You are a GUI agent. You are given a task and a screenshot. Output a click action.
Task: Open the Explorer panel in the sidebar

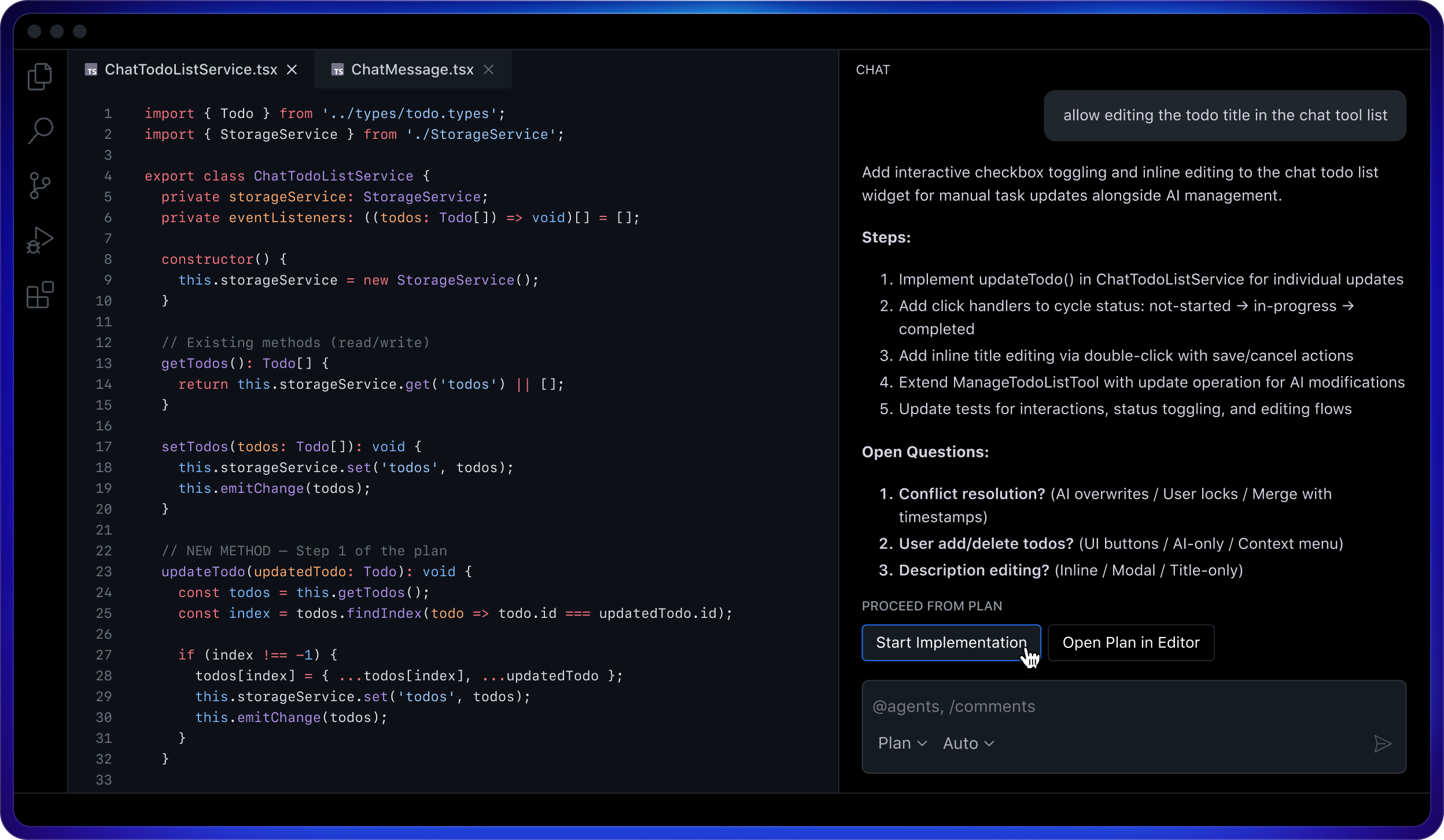coord(39,76)
